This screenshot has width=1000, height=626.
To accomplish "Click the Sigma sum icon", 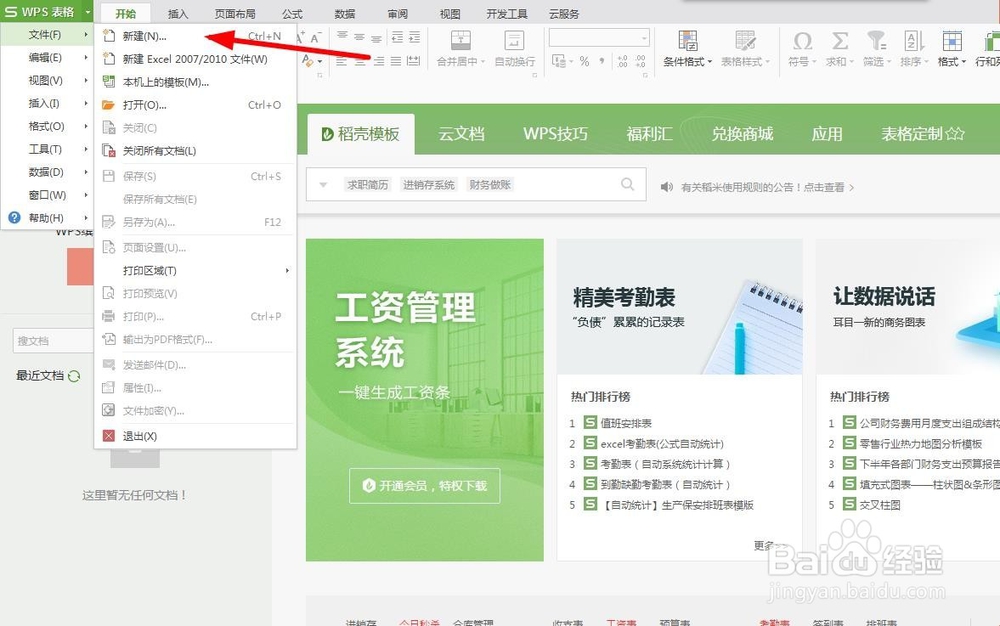I will click(x=840, y=41).
